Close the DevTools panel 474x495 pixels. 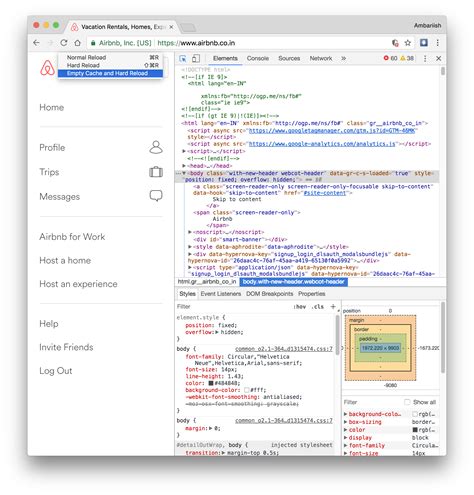pos(439,58)
